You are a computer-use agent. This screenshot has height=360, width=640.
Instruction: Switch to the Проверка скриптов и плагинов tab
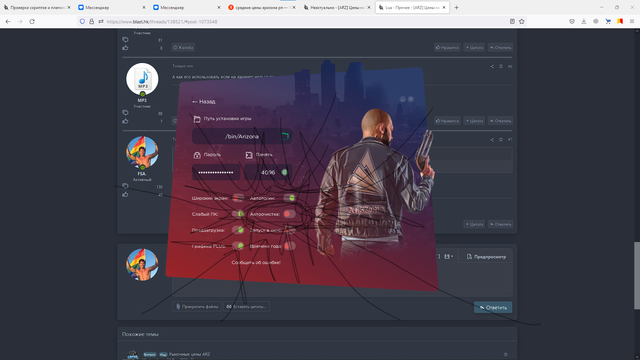point(37,7)
